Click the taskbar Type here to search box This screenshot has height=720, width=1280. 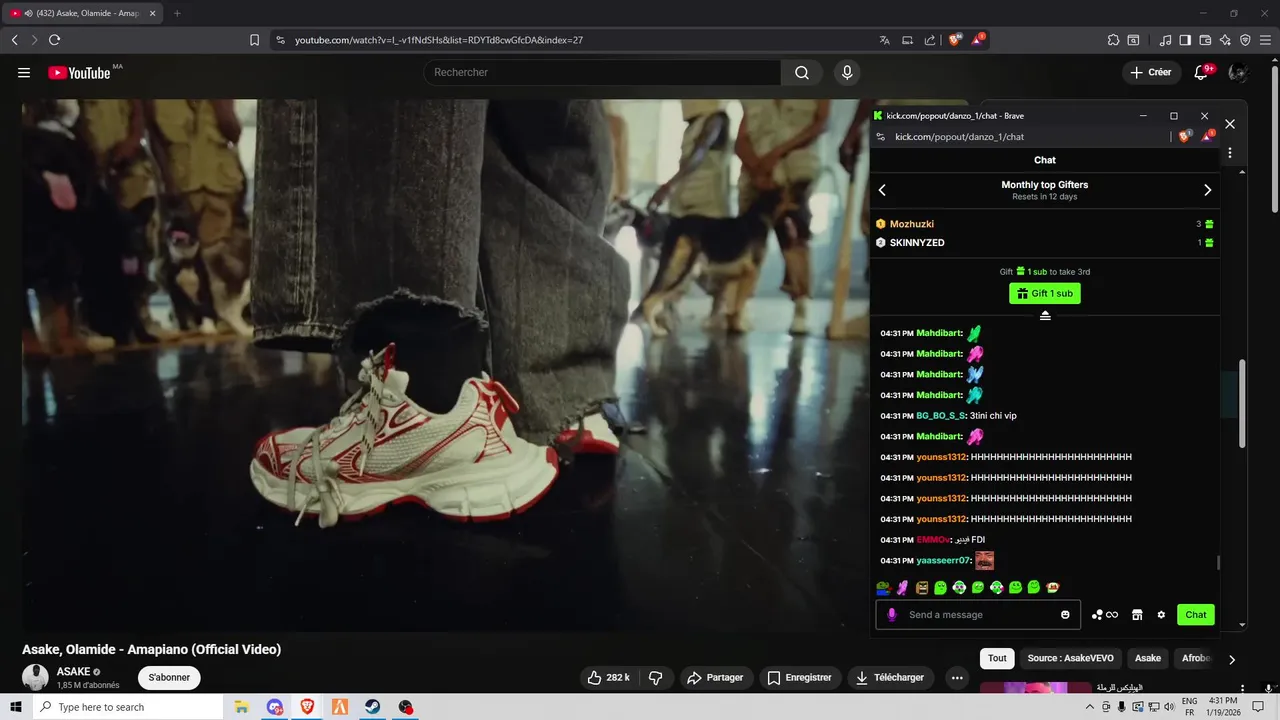(x=127, y=707)
